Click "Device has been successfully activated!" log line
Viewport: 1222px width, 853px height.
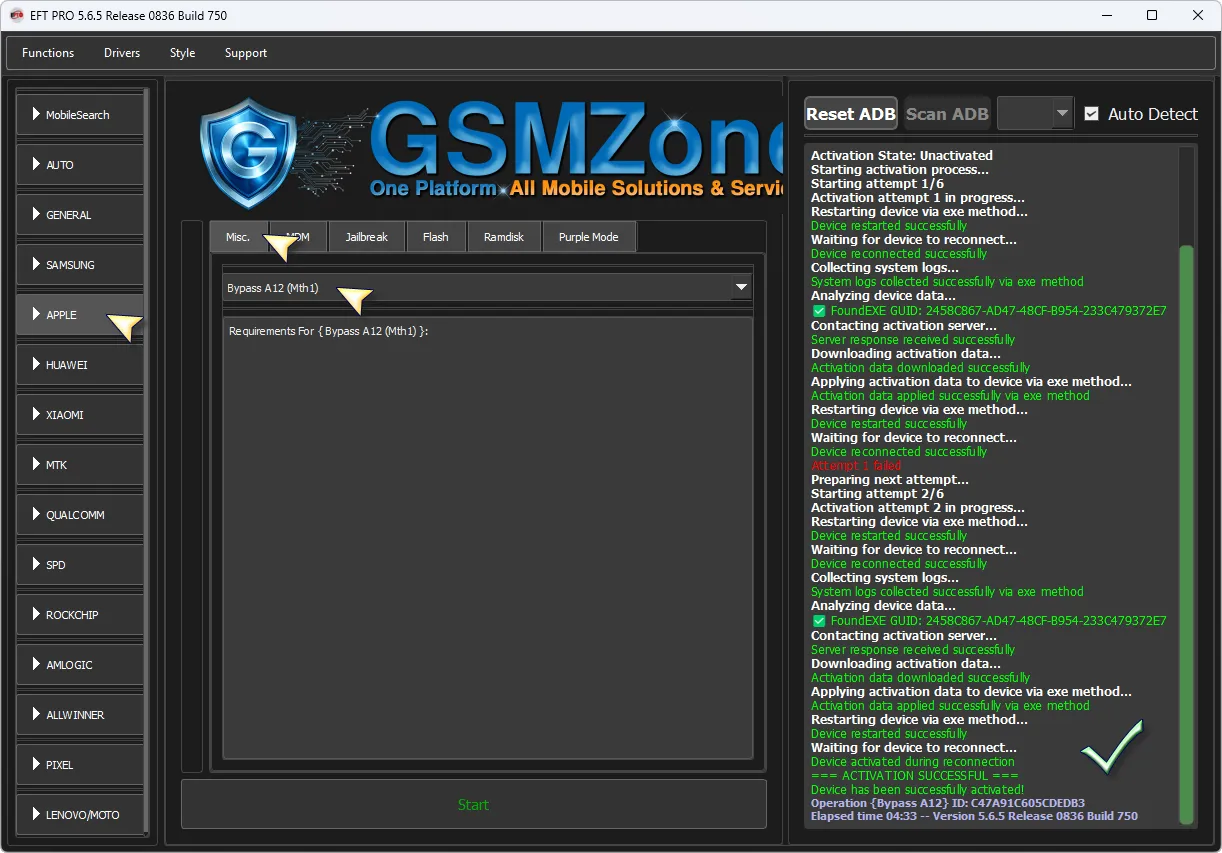[x=917, y=790]
